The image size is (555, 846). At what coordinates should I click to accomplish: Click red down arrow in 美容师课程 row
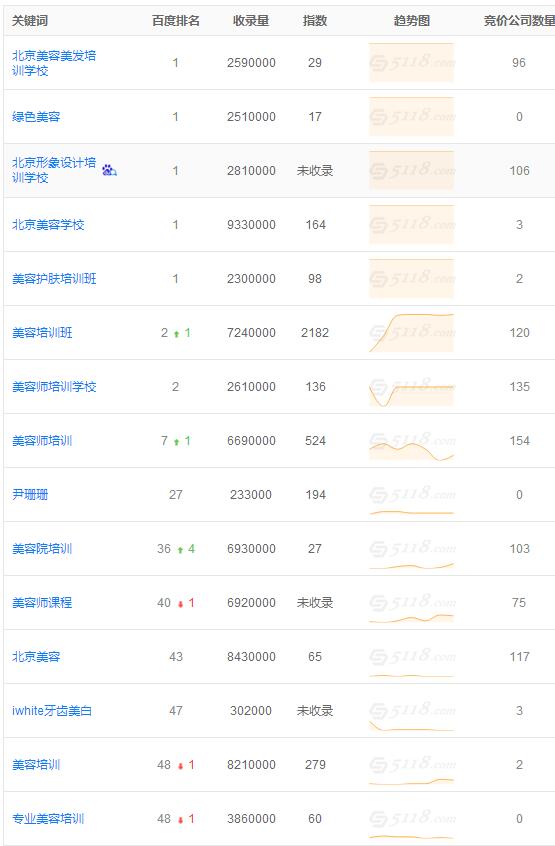180,604
